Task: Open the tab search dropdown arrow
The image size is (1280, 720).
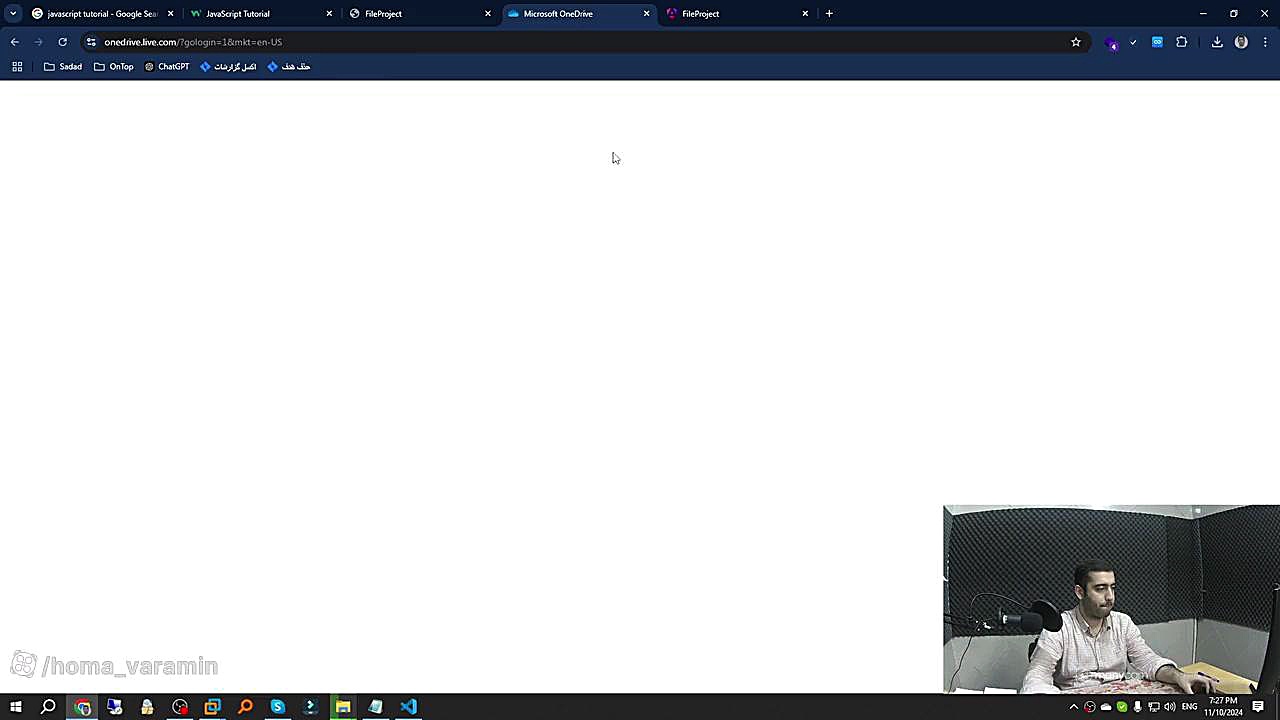Action: point(13,14)
